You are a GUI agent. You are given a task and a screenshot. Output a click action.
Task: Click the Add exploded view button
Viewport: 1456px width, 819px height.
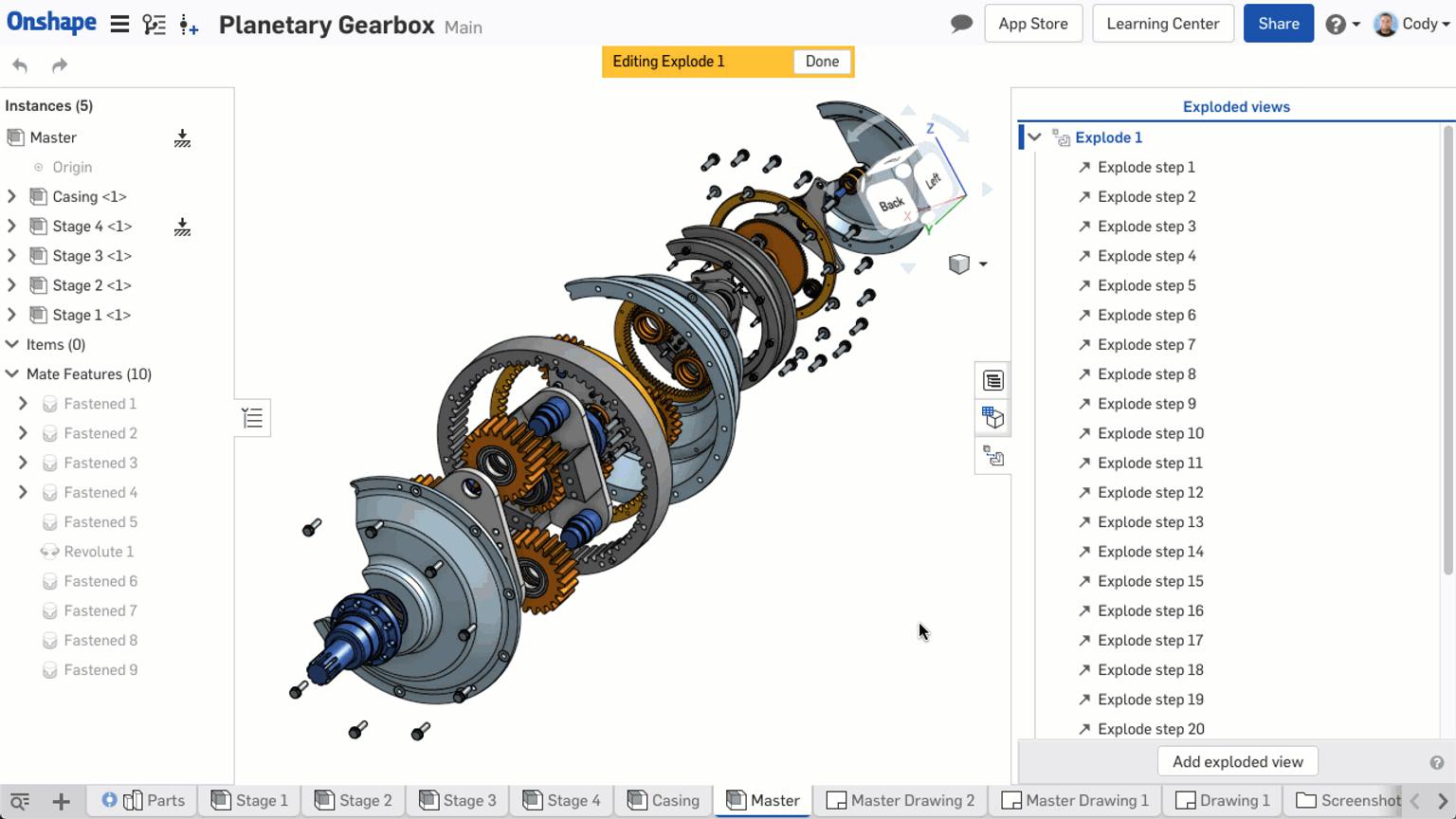[x=1237, y=761]
